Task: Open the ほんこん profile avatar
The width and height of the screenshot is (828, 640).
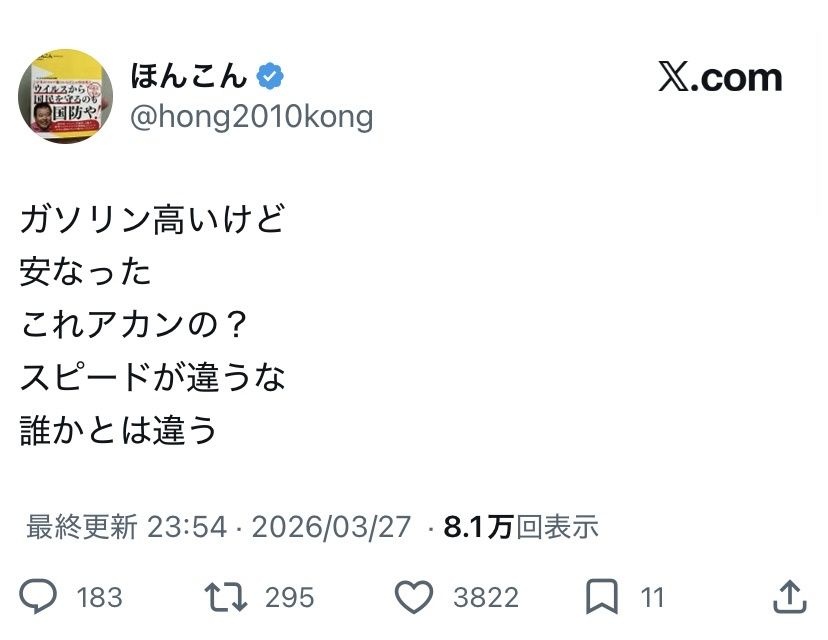Action: 65,96
